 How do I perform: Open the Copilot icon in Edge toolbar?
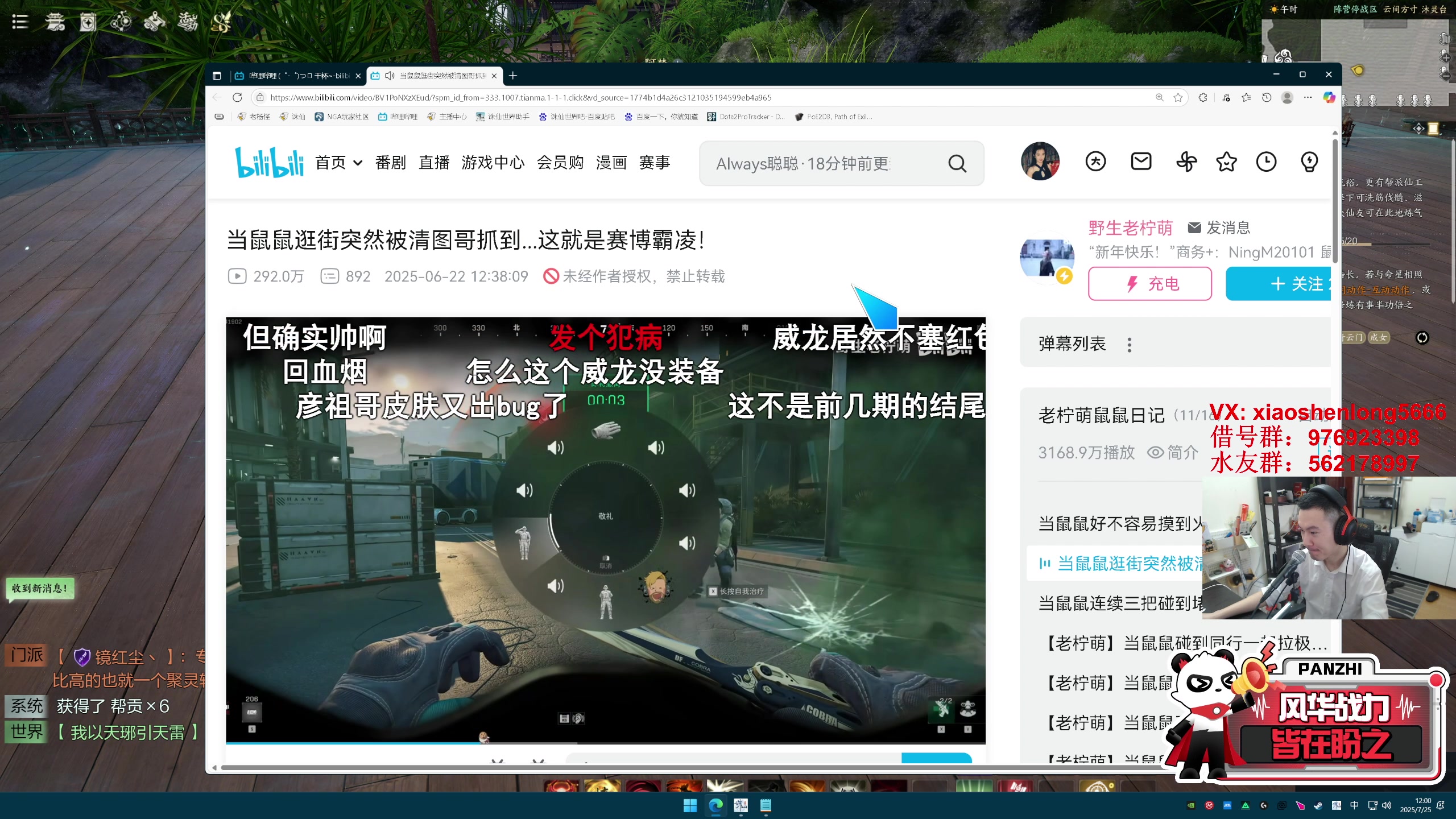tap(1329, 97)
